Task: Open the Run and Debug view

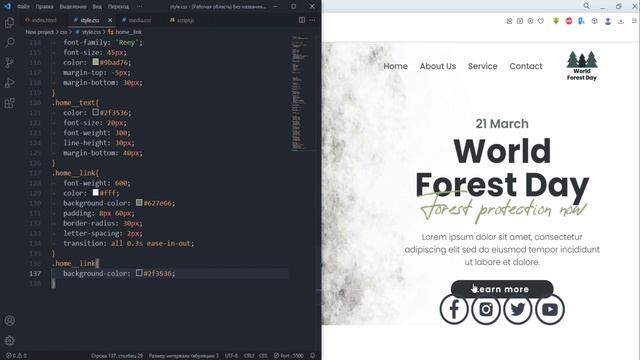Action: (9, 83)
